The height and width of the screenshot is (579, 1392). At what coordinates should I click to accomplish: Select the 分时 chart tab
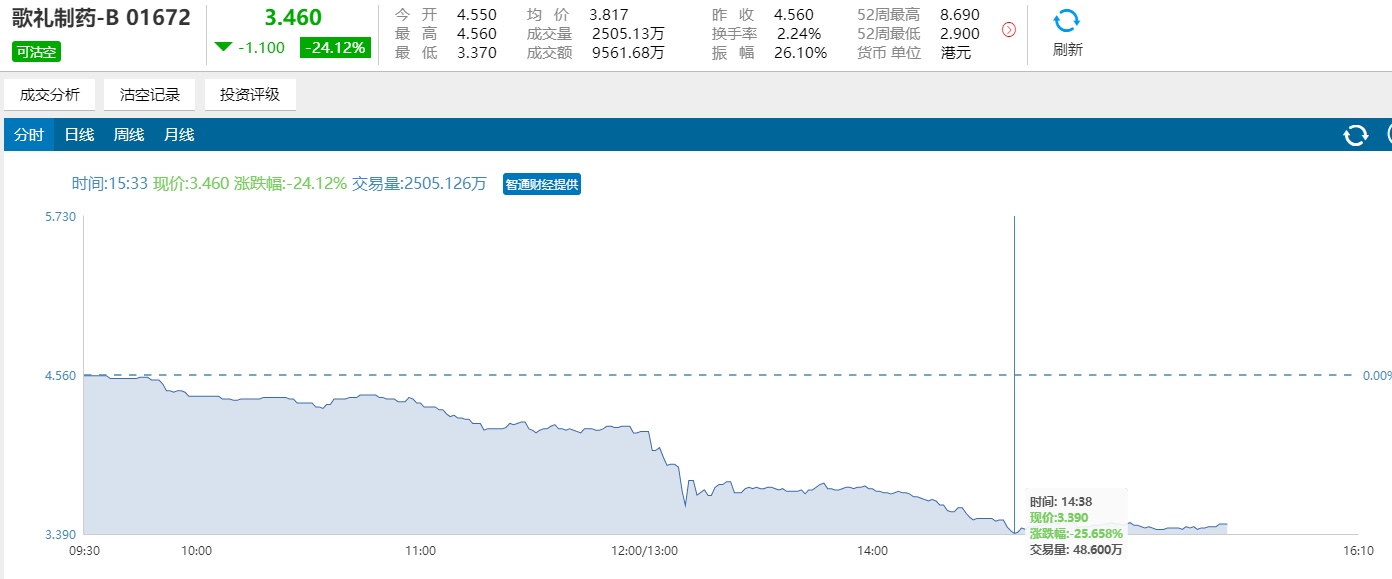click(x=29, y=135)
